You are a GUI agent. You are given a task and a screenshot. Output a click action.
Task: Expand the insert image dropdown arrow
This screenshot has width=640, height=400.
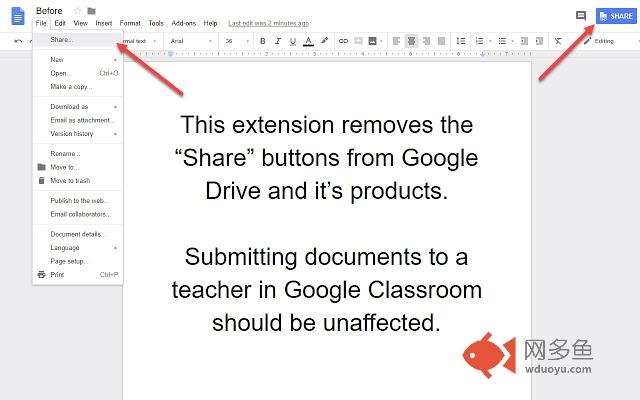point(381,41)
